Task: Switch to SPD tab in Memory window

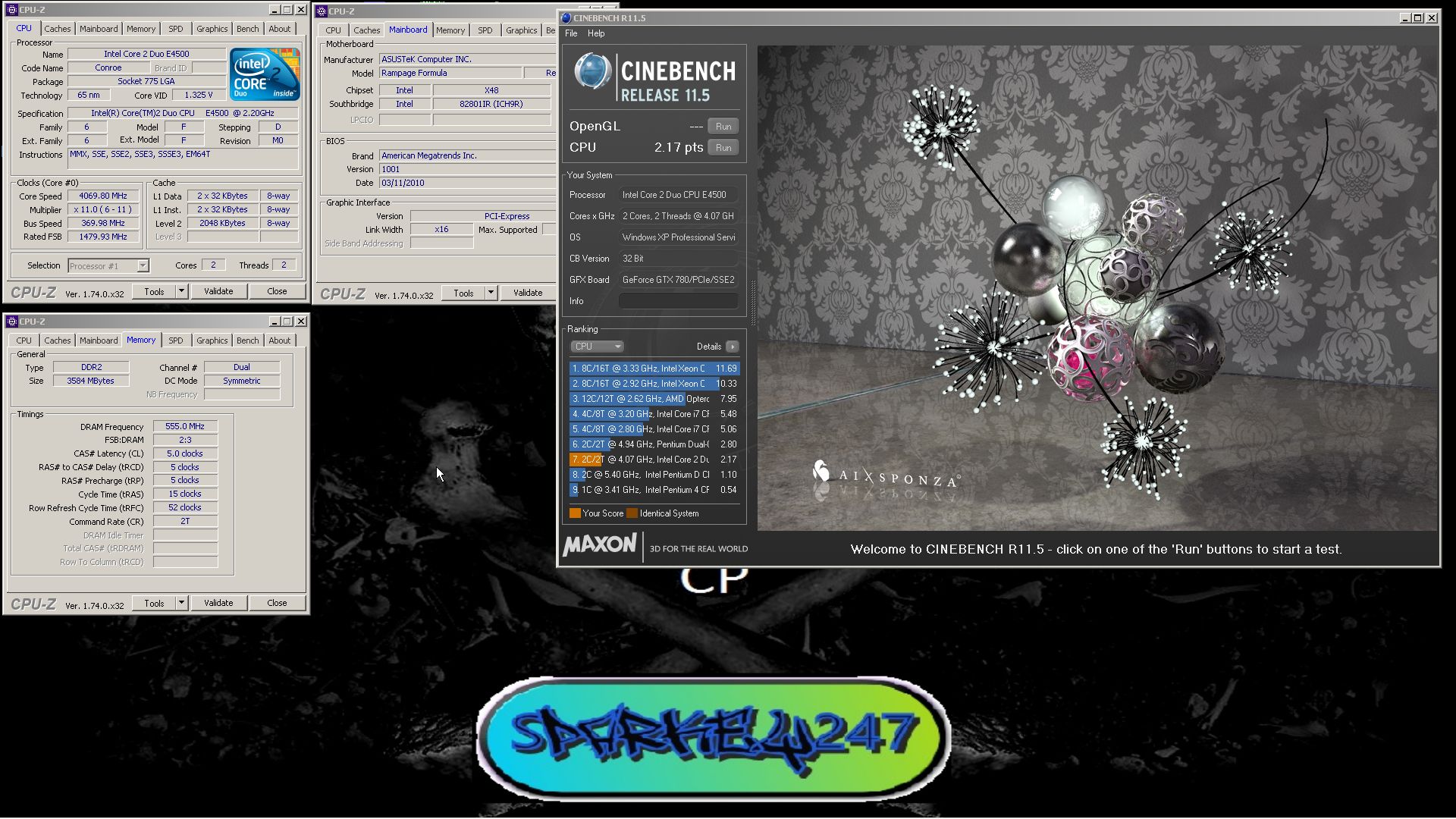Action: (x=176, y=340)
